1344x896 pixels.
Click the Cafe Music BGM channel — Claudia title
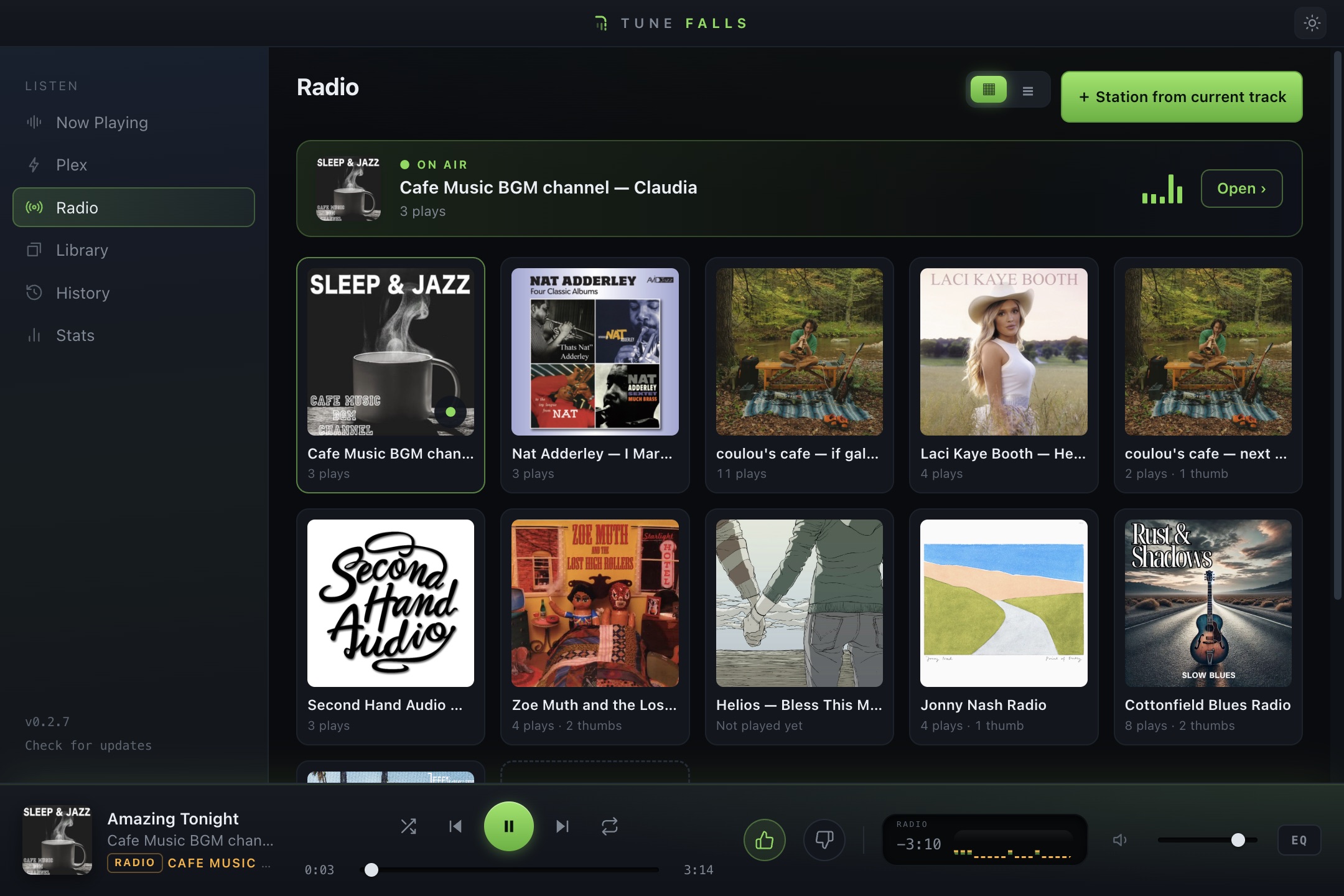click(548, 187)
